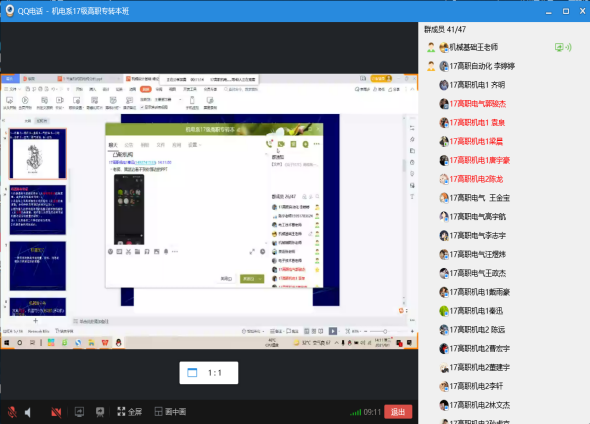Viewport: 590px width, 424px height.
Task: Select member 17高职电气 王金宝
Action: tap(474, 198)
